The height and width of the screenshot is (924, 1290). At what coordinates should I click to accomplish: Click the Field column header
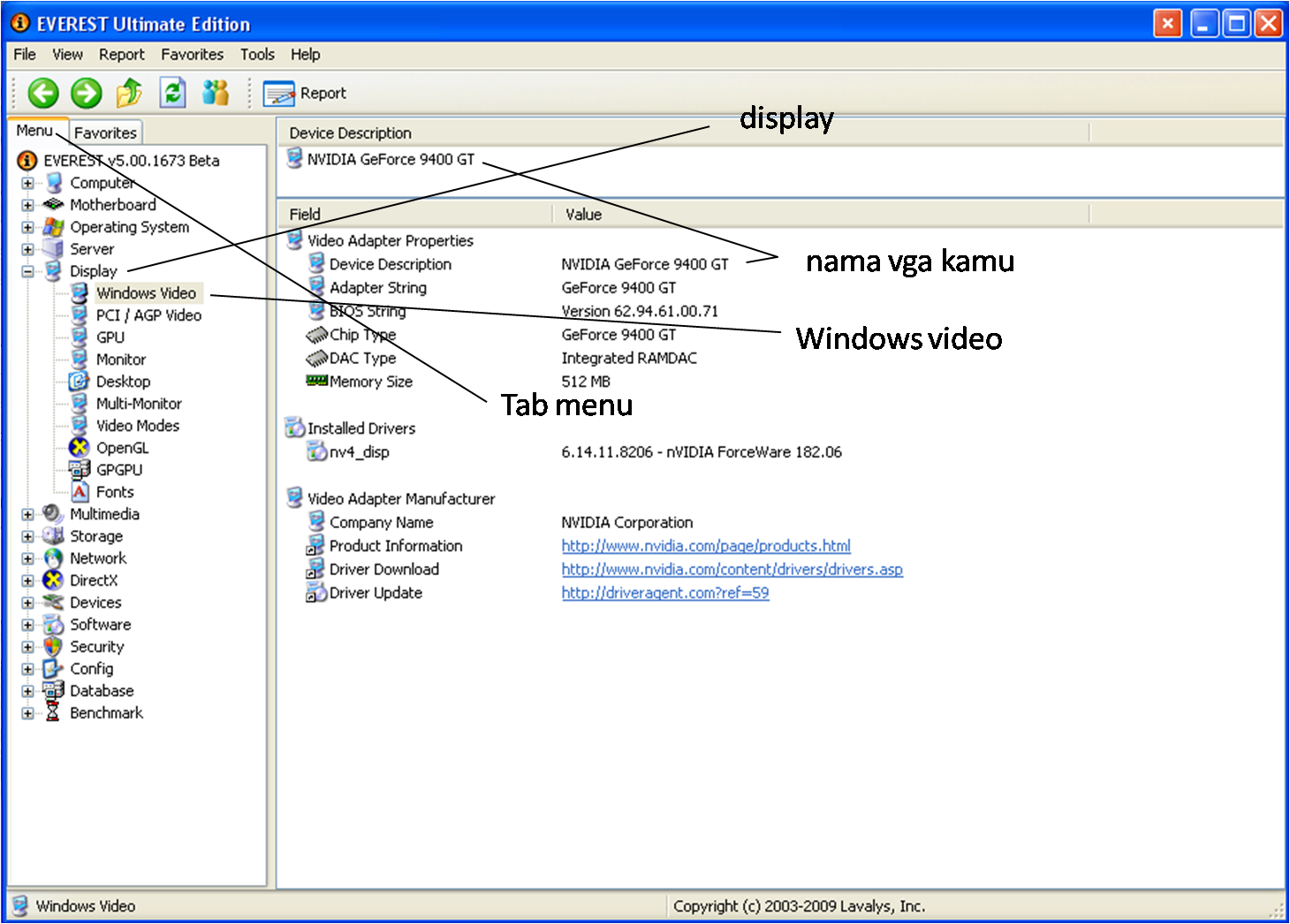point(415,214)
